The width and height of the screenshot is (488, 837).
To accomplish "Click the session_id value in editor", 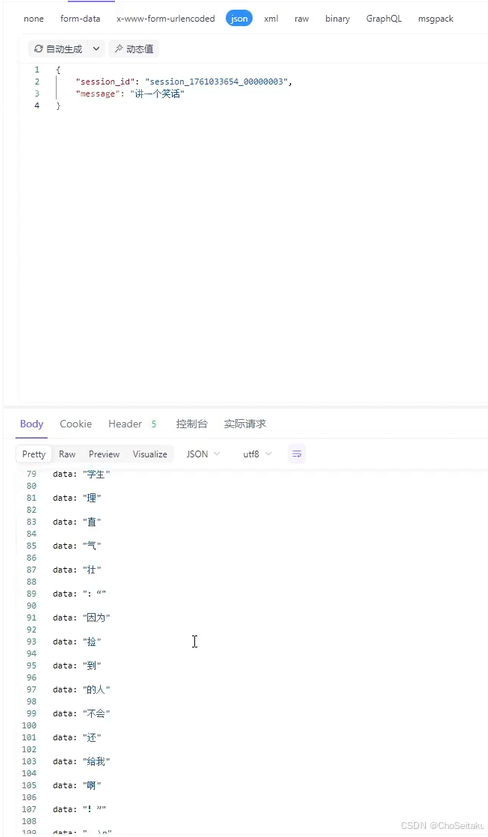I will point(216,82).
